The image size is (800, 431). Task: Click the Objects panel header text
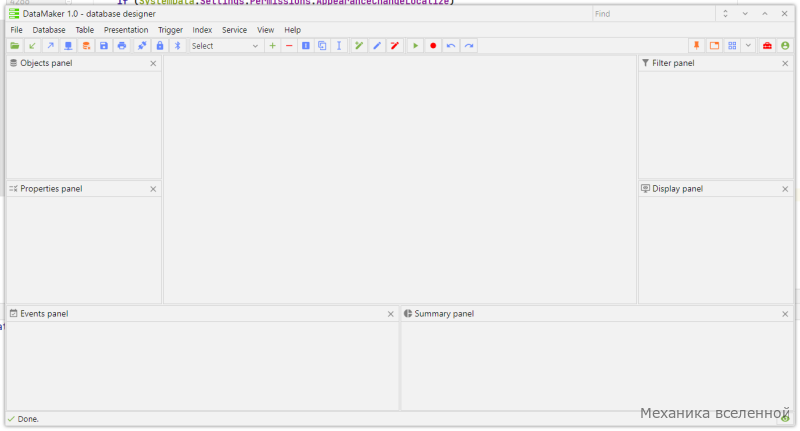coord(46,63)
